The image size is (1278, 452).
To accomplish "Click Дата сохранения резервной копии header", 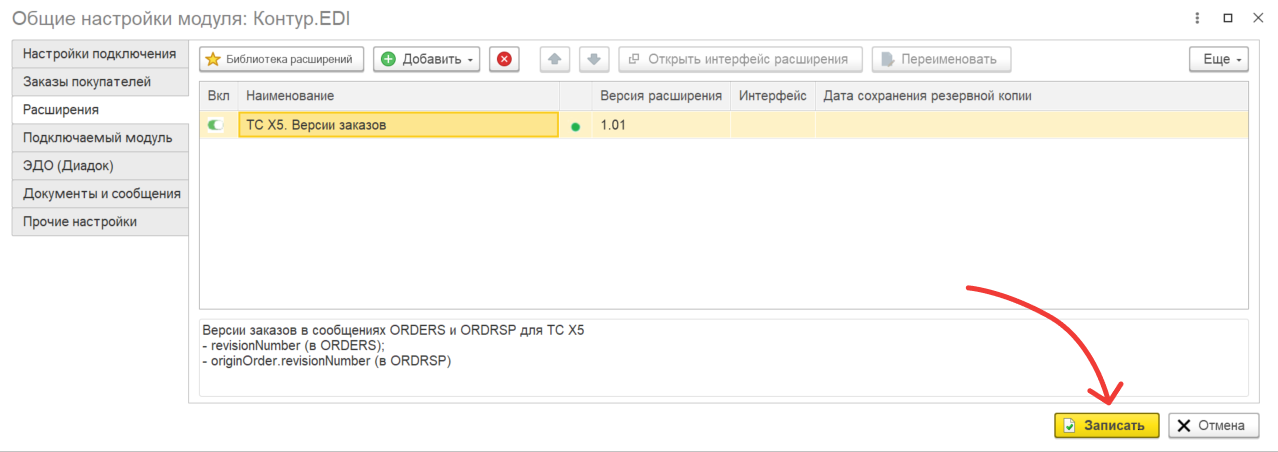I will tap(1031, 96).
